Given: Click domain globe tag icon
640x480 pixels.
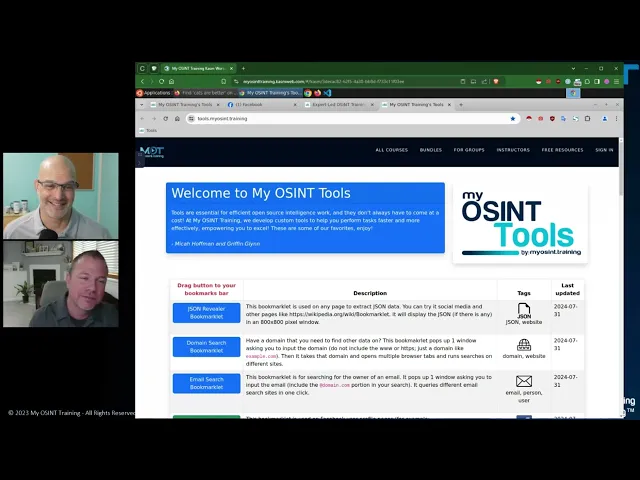Looking at the screenshot, I should [524, 345].
